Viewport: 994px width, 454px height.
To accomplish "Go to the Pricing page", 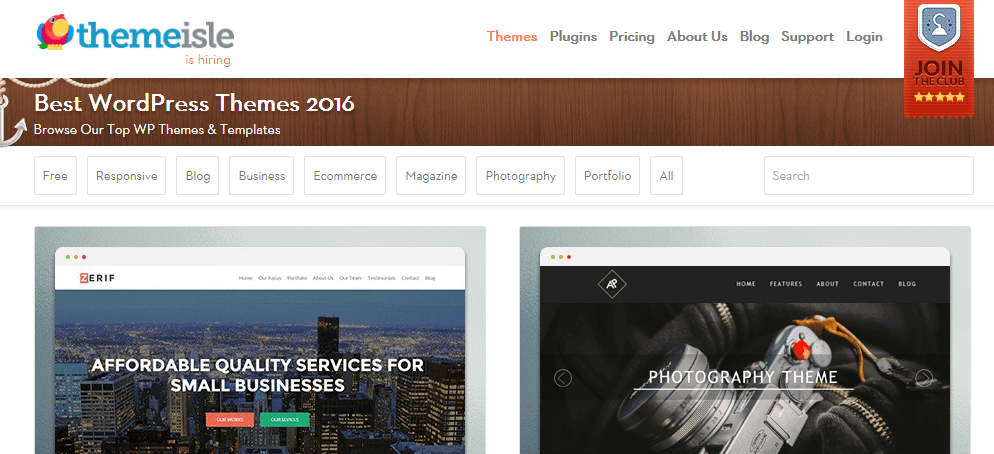I will click(632, 37).
